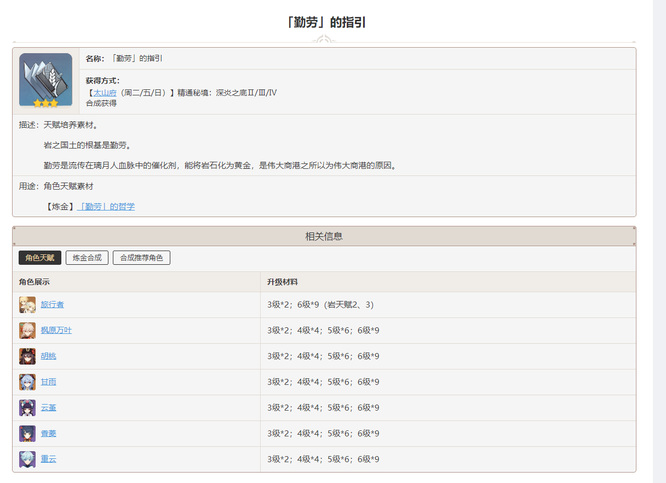Switch to the 角色天赋 tab
This screenshot has width=666, height=483.
tap(40, 258)
